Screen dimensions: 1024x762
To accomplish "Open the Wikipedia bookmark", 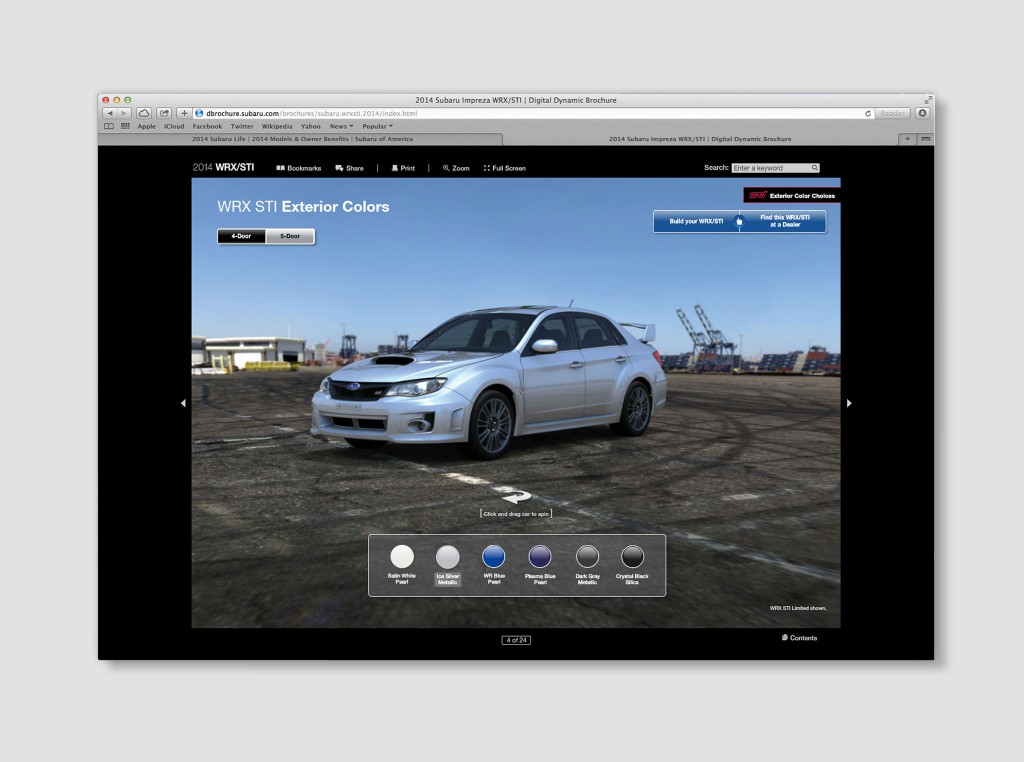I will click(277, 127).
